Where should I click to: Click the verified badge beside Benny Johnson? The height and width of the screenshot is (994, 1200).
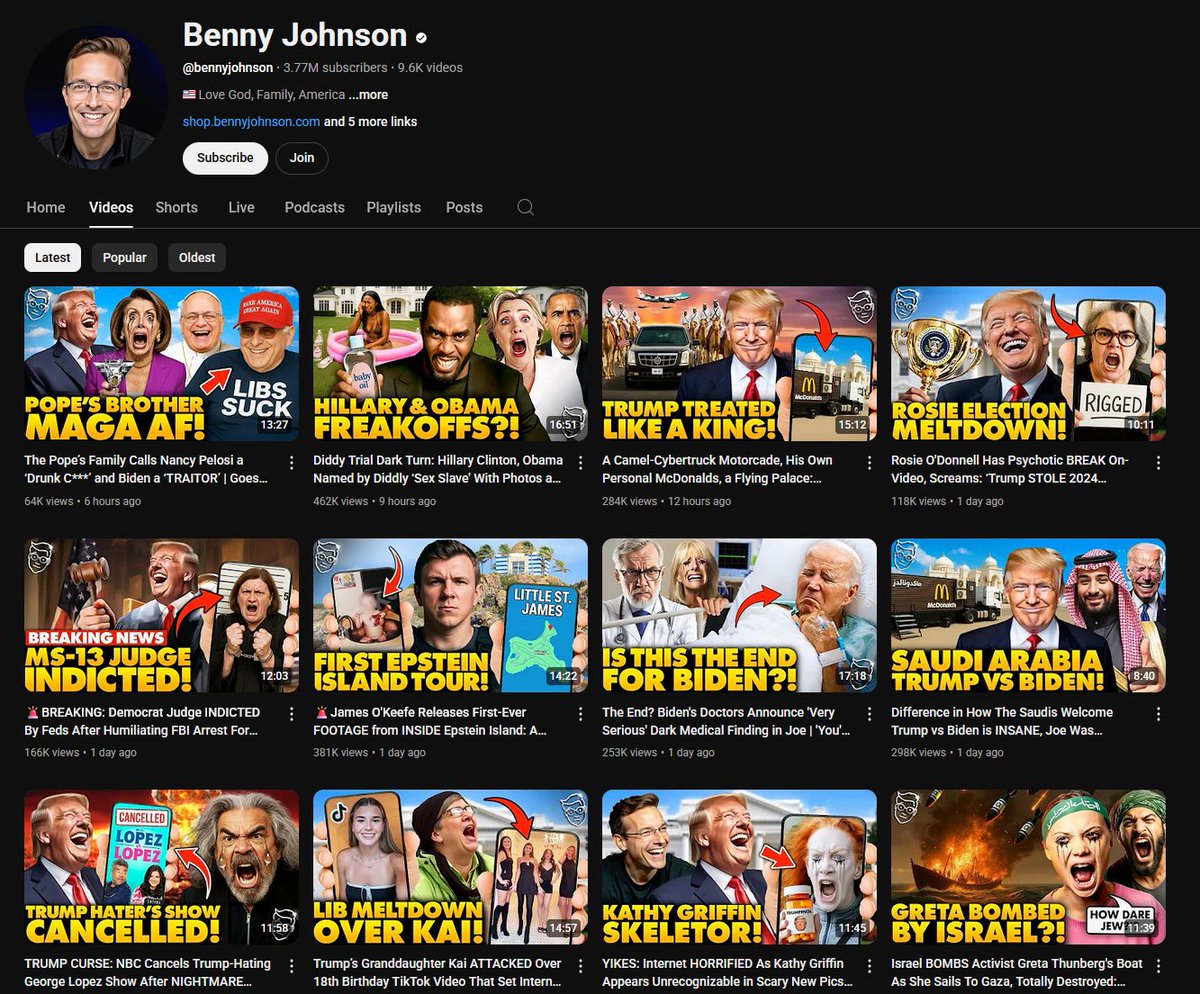coord(421,38)
